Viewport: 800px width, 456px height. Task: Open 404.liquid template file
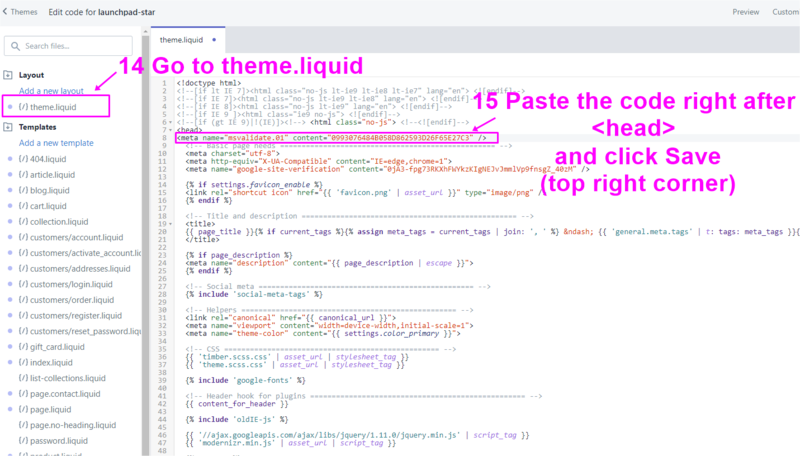[x=47, y=159]
